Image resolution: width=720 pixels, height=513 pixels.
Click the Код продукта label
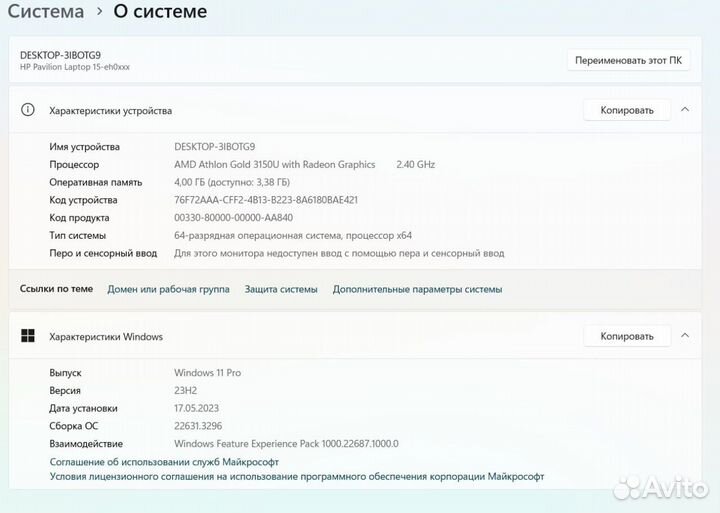point(79,218)
